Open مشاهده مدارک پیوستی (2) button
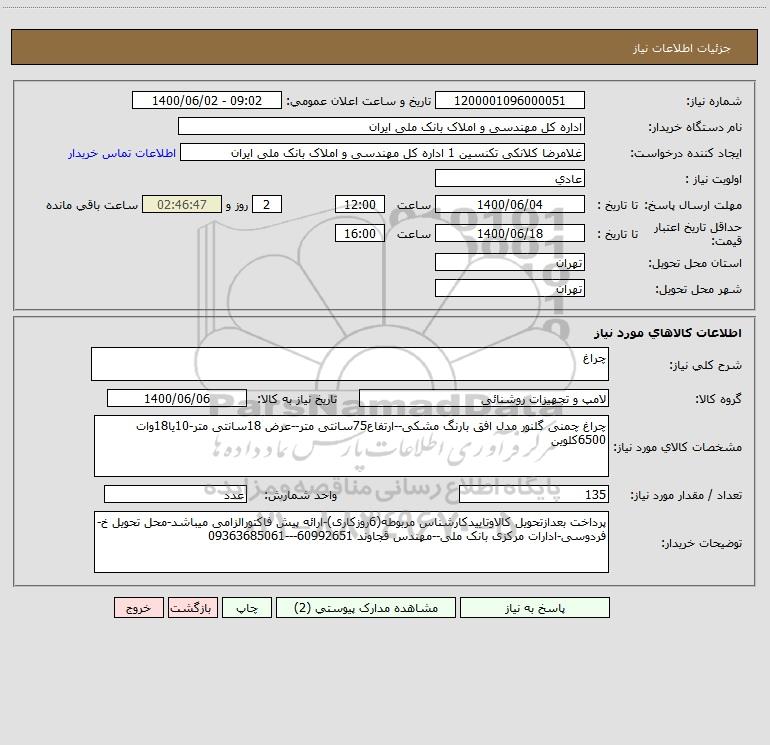770x745 pixels. 366,608
